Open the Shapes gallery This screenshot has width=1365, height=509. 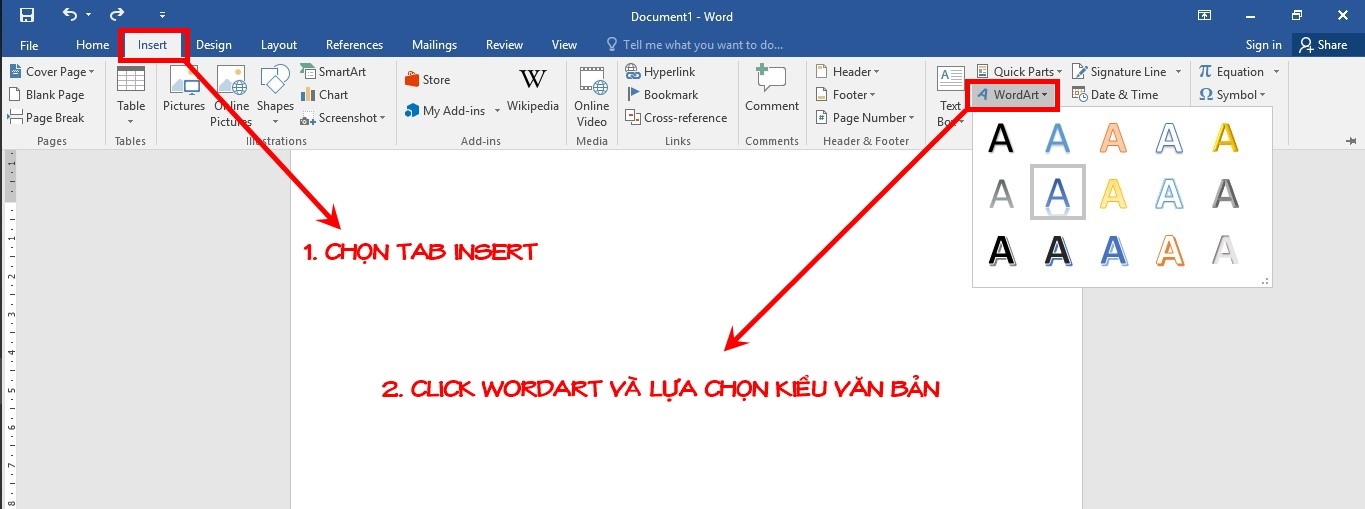point(274,95)
